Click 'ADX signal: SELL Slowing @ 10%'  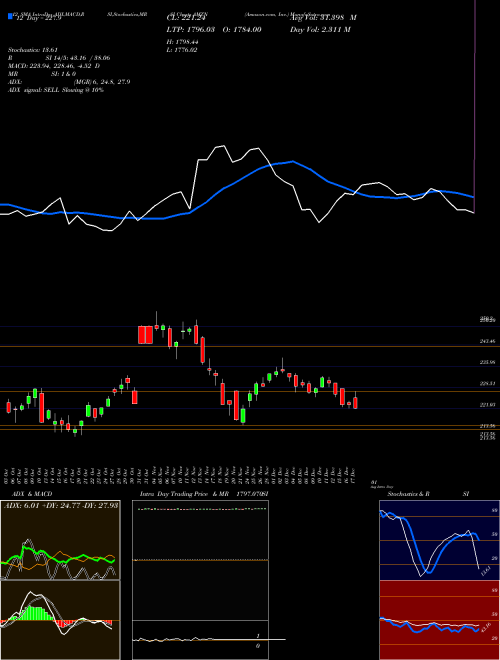pyautogui.click(x=56, y=90)
